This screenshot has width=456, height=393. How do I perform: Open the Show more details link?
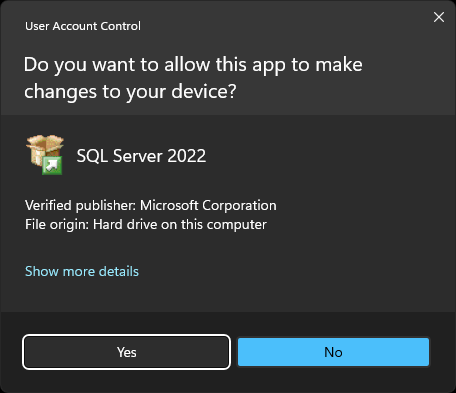click(82, 271)
